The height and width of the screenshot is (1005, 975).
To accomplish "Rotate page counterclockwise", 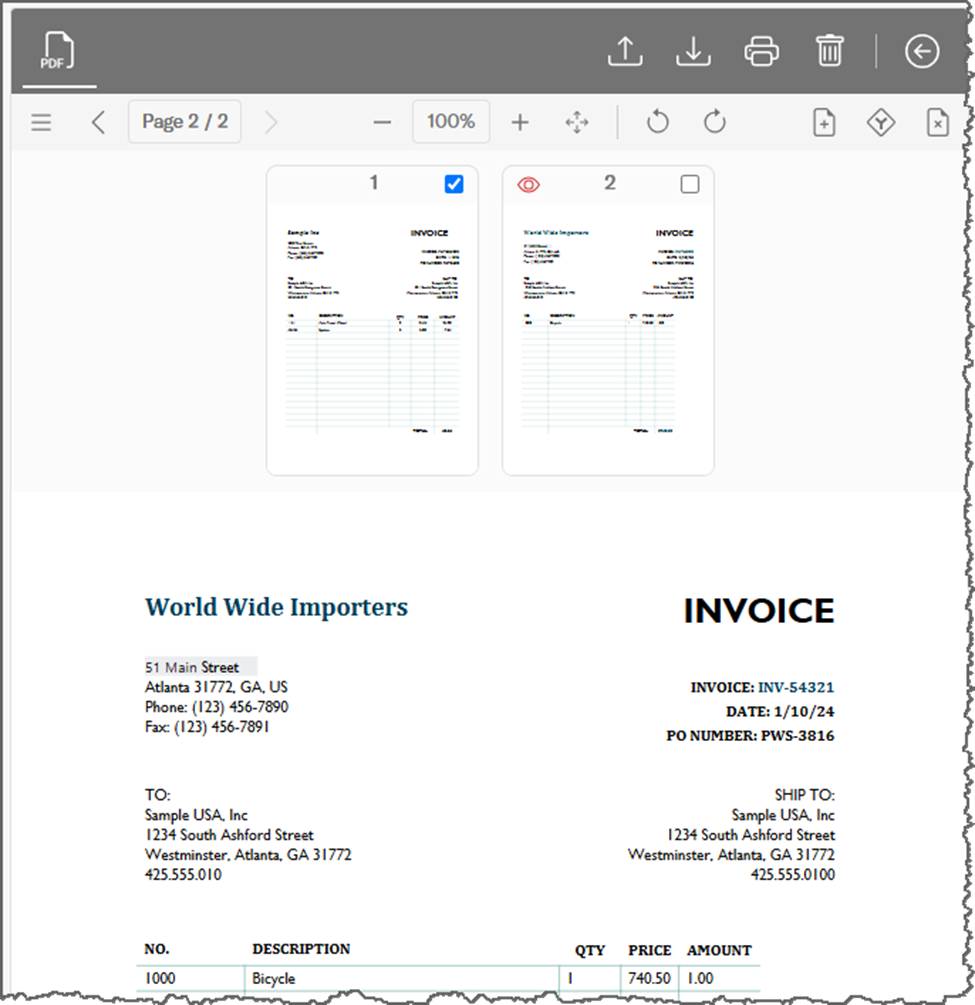I will 658,122.
